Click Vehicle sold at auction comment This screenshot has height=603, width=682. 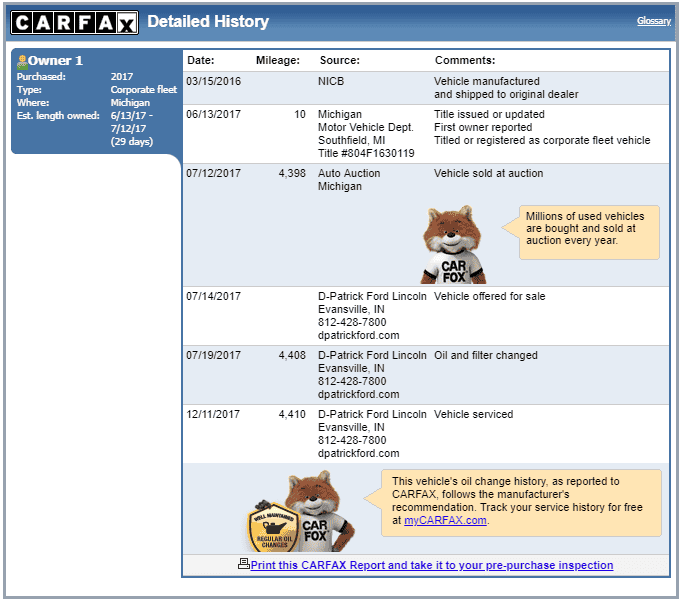click(488, 173)
